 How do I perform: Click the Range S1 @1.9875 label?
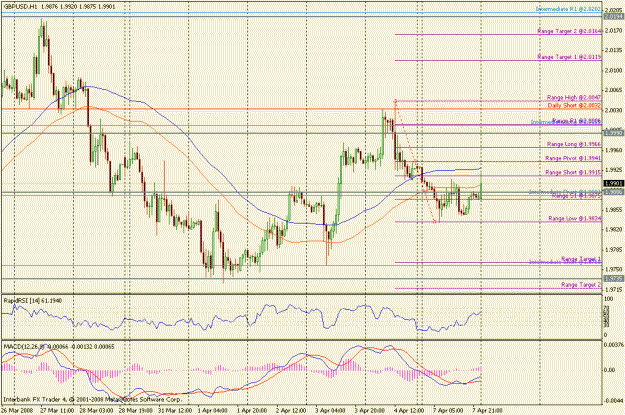576,196
